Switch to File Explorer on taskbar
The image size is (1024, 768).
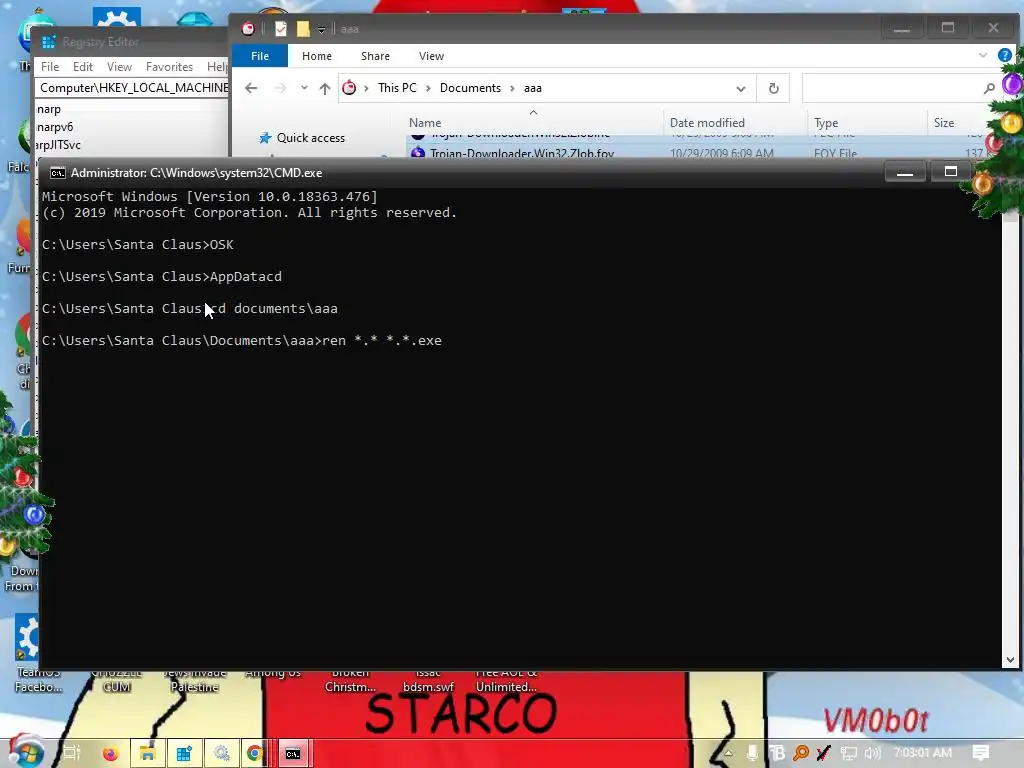point(148,753)
